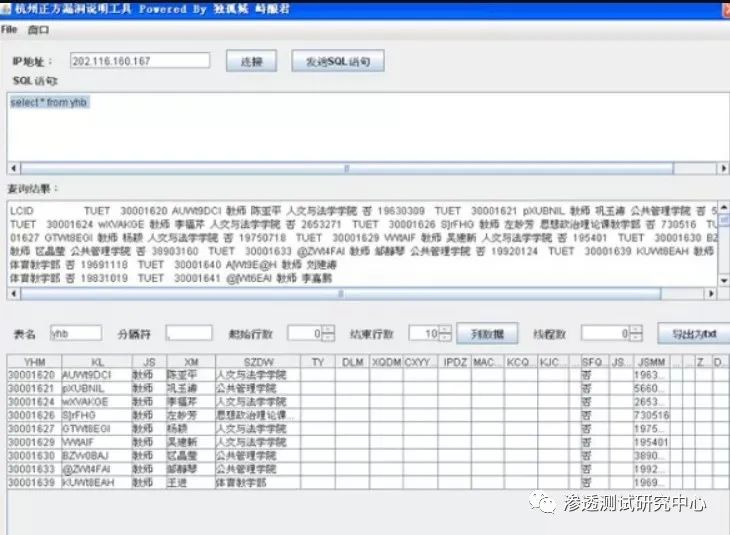Select table cell 30001633
Viewport: 730px width, 535px height.
point(34,469)
